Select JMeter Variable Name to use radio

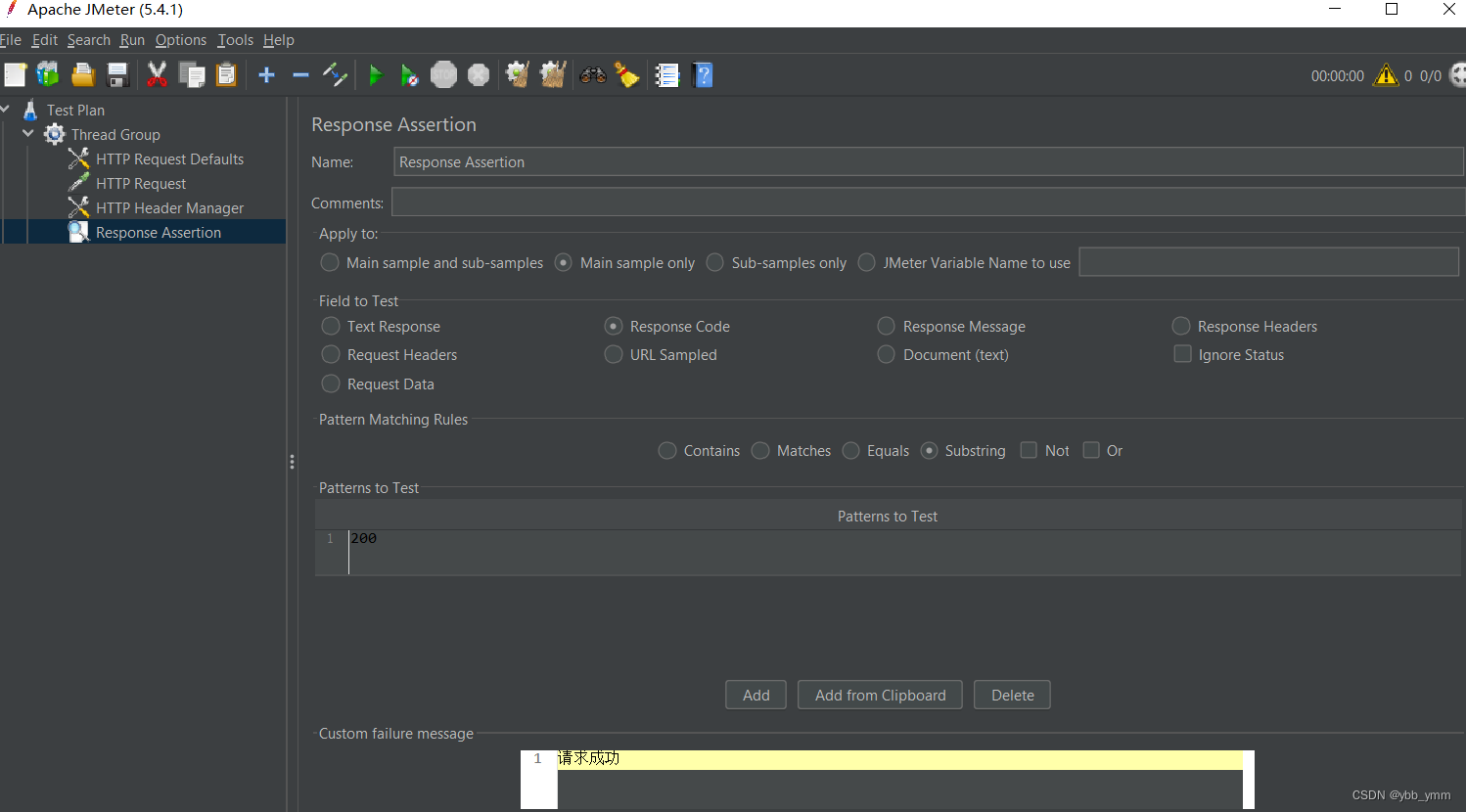coord(867,262)
